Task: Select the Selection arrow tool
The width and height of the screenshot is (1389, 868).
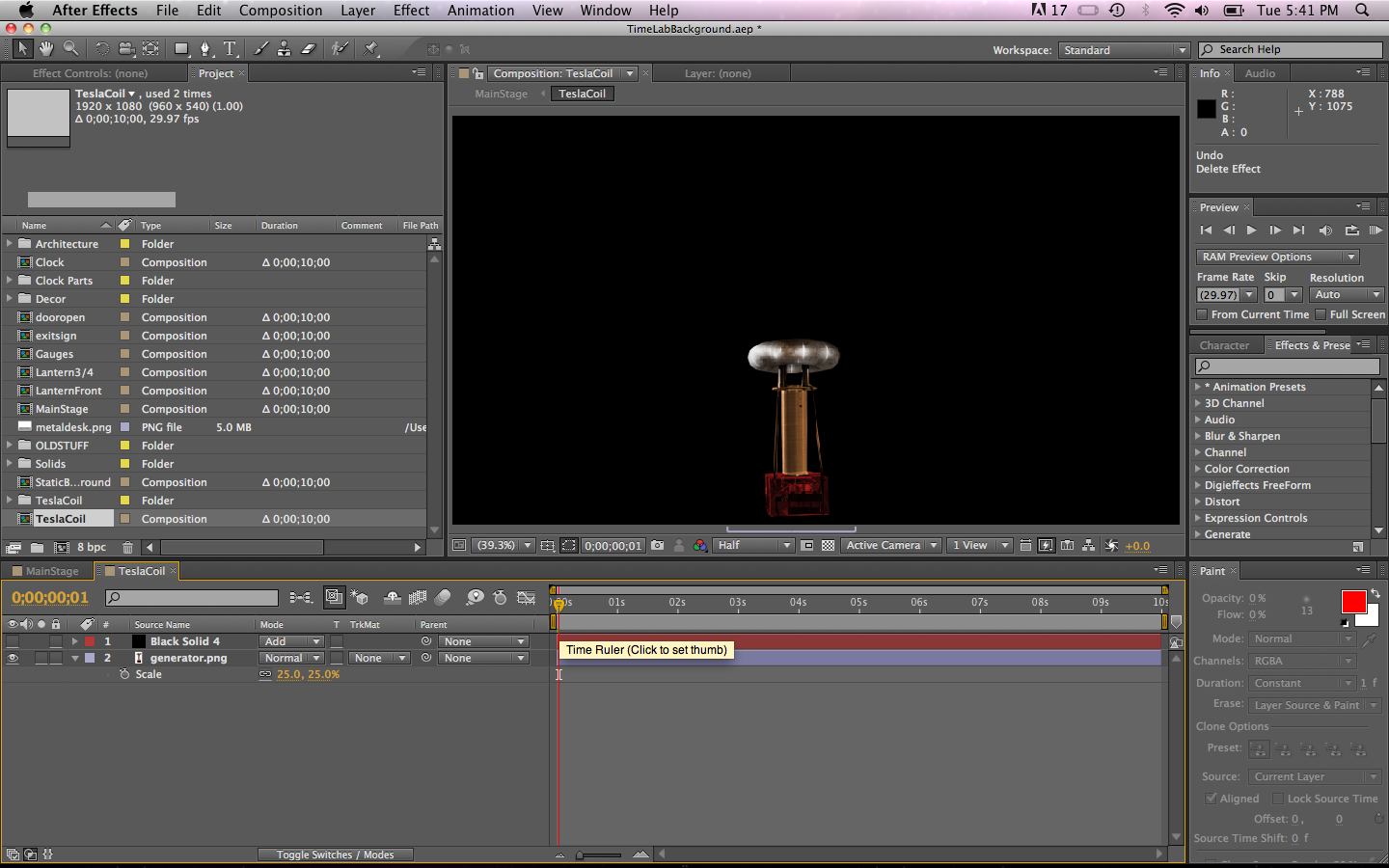Action: click(22, 48)
